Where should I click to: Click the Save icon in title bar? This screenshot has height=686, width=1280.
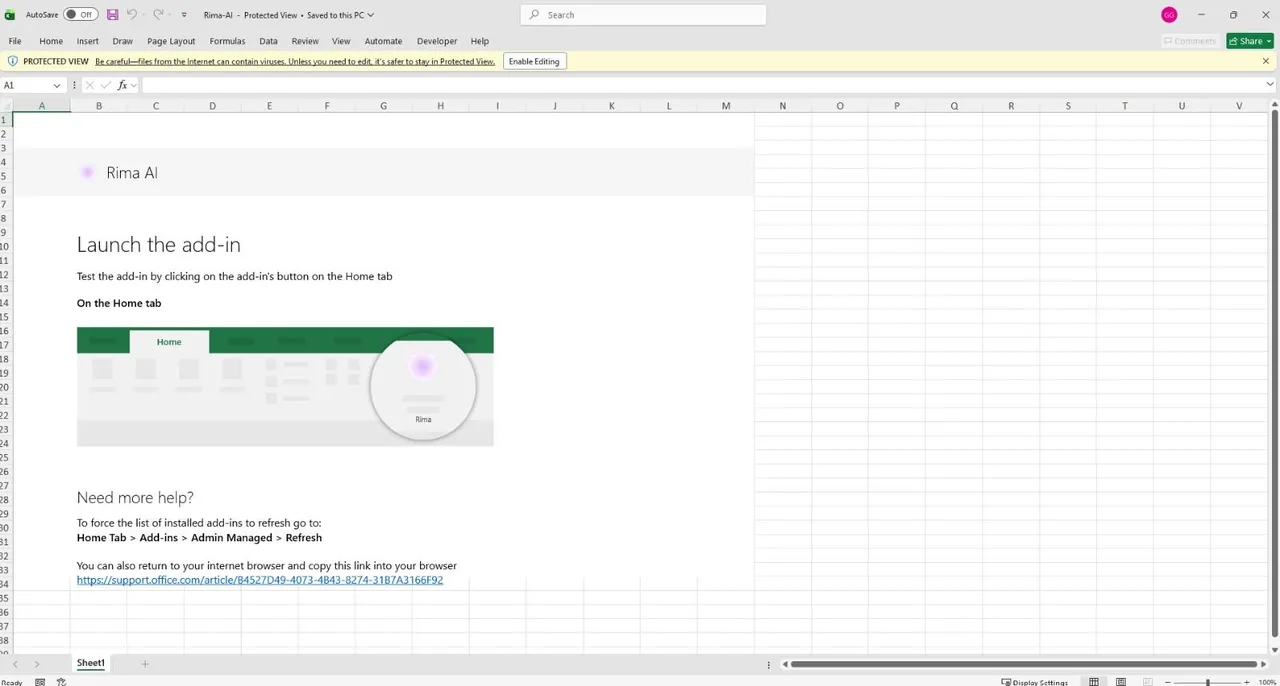[112, 15]
